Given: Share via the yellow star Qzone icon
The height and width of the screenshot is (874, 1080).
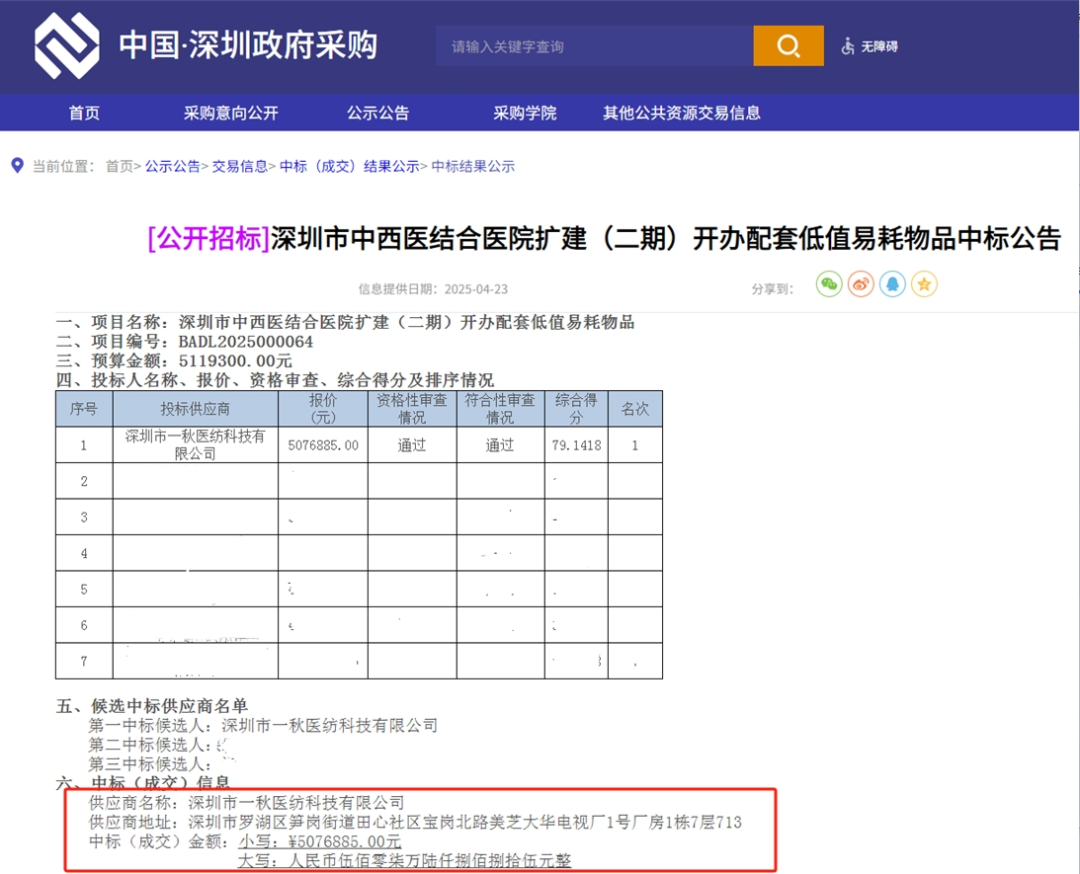Looking at the screenshot, I should pyautogui.click(x=924, y=285).
